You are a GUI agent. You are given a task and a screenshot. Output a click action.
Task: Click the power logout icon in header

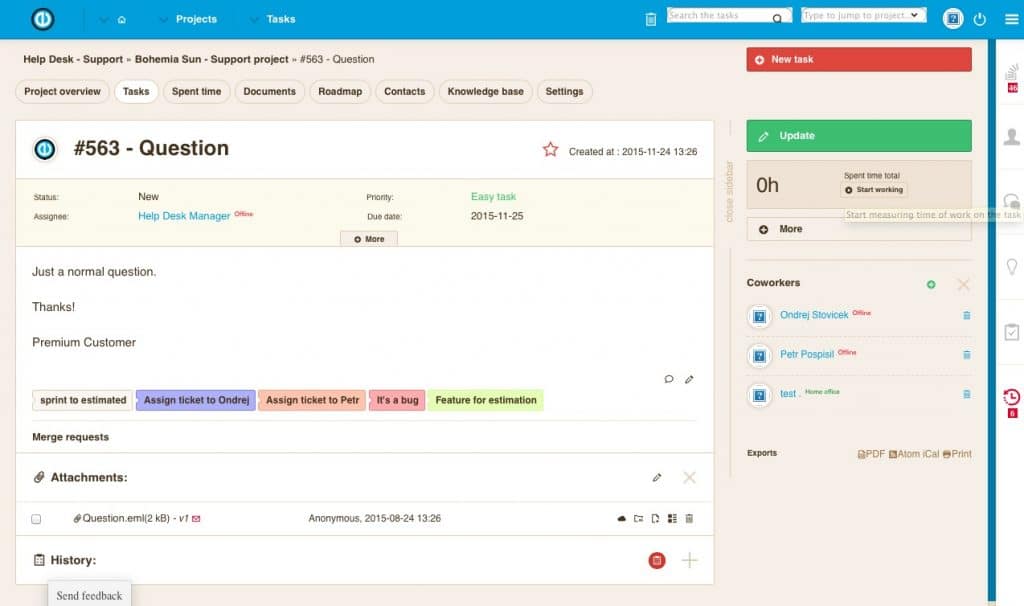pyautogui.click(x=979, y=19)
